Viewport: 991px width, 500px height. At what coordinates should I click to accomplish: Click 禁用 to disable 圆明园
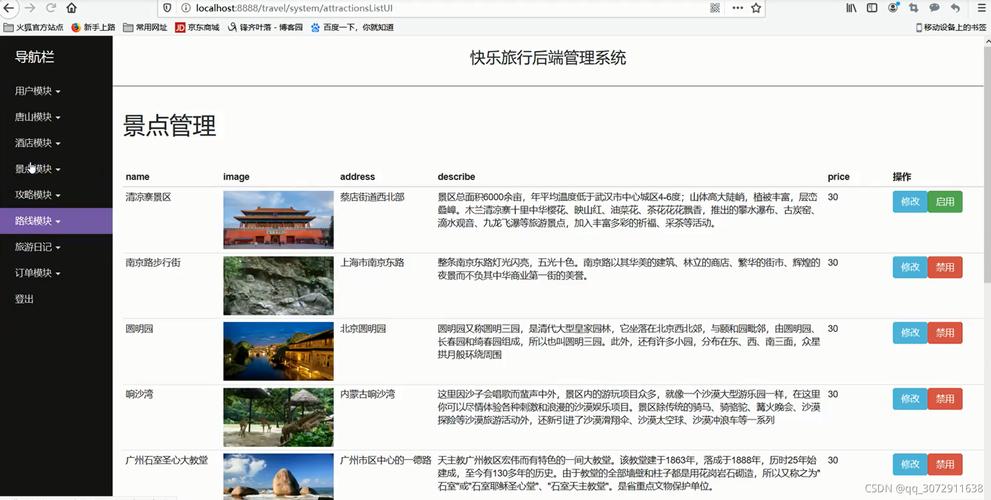point(945,333)
